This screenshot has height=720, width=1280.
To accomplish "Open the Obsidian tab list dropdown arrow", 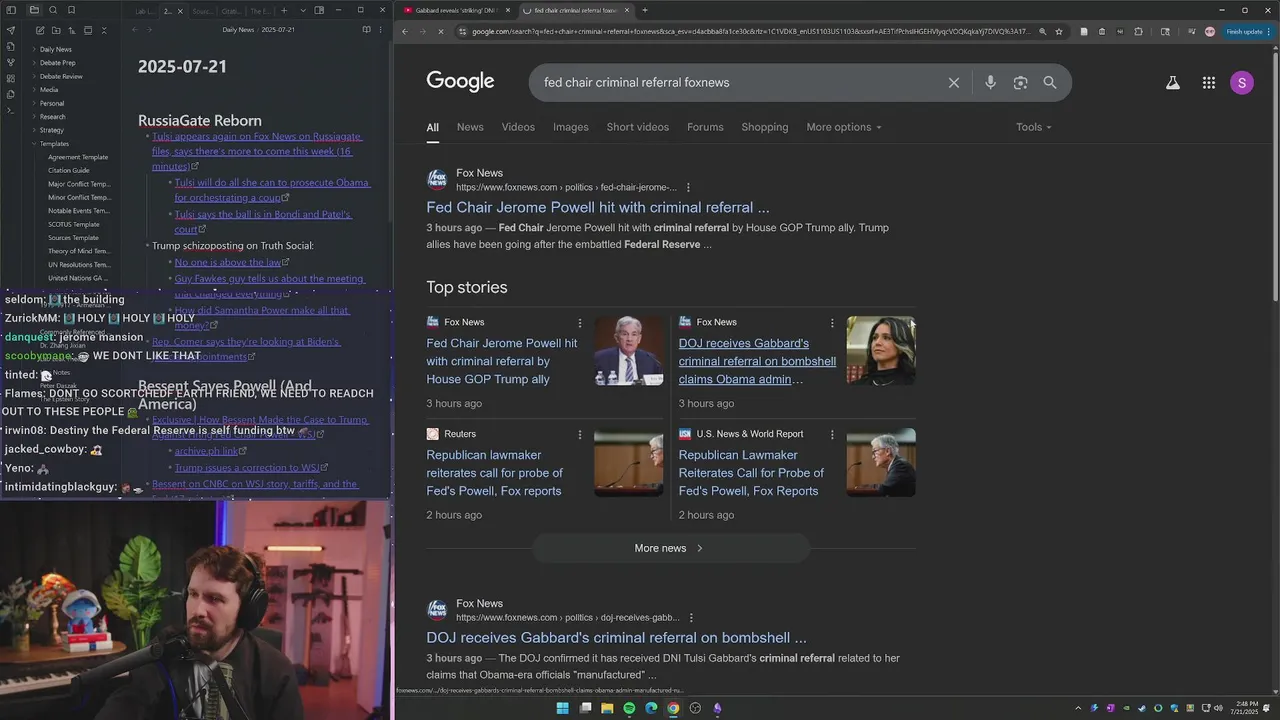I will pyautogui.click(x=302, y=10).
